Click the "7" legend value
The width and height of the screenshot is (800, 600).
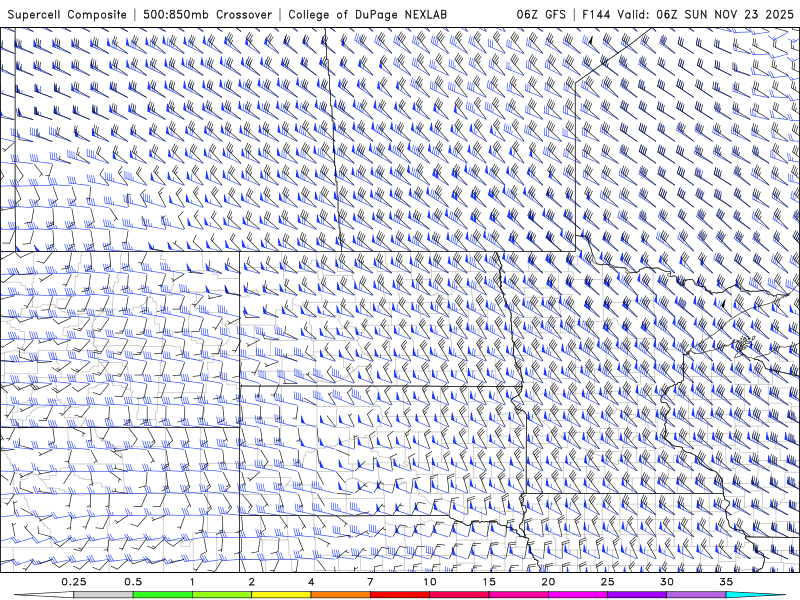[x=370, y=582]
